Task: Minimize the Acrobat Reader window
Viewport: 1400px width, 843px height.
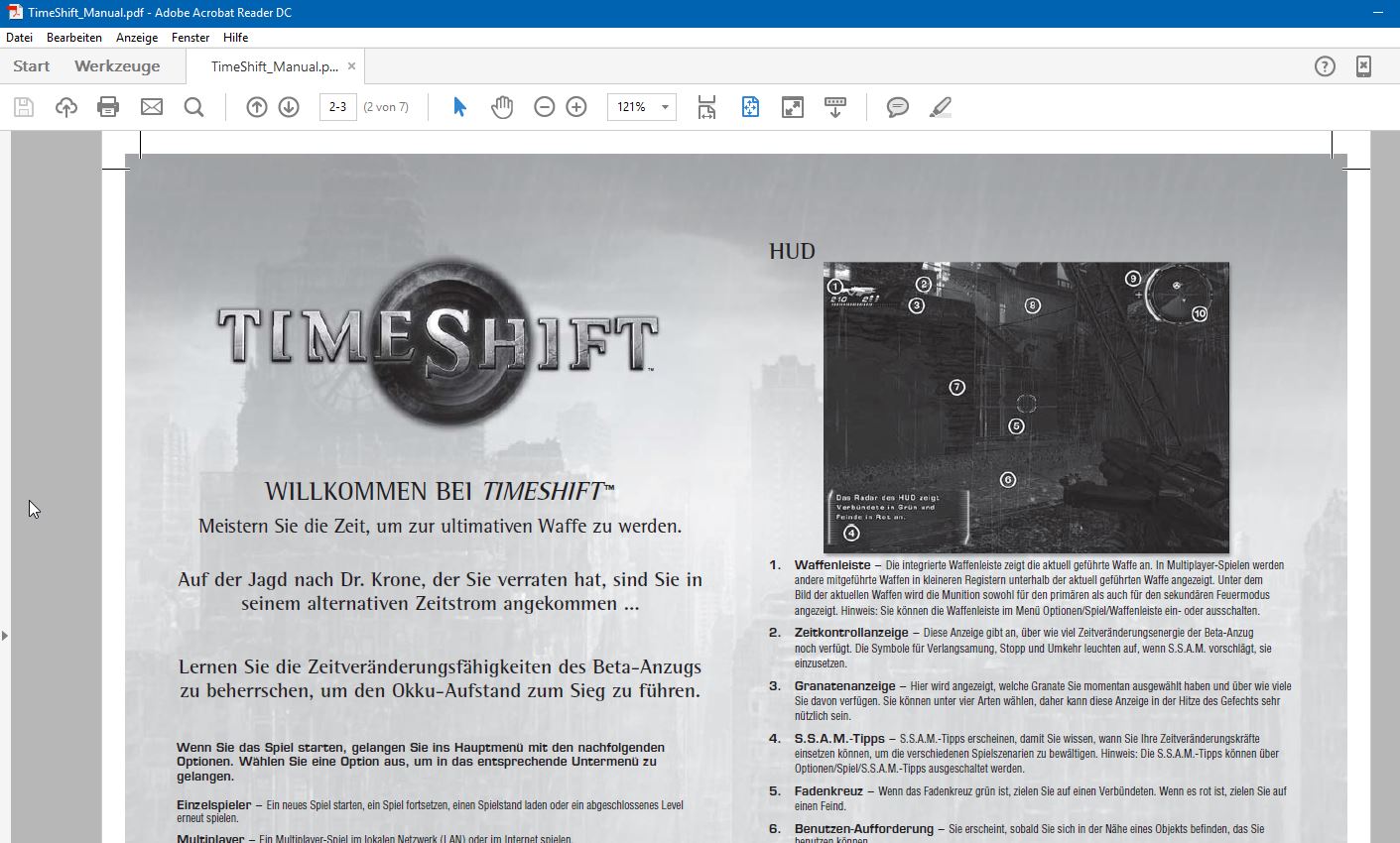Action: (1378, 13)
